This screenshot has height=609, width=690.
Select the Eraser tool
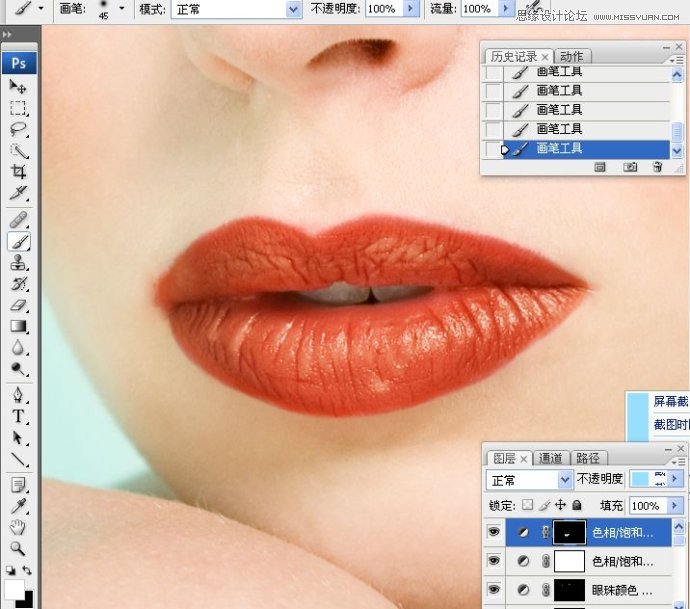pos(18,305)
